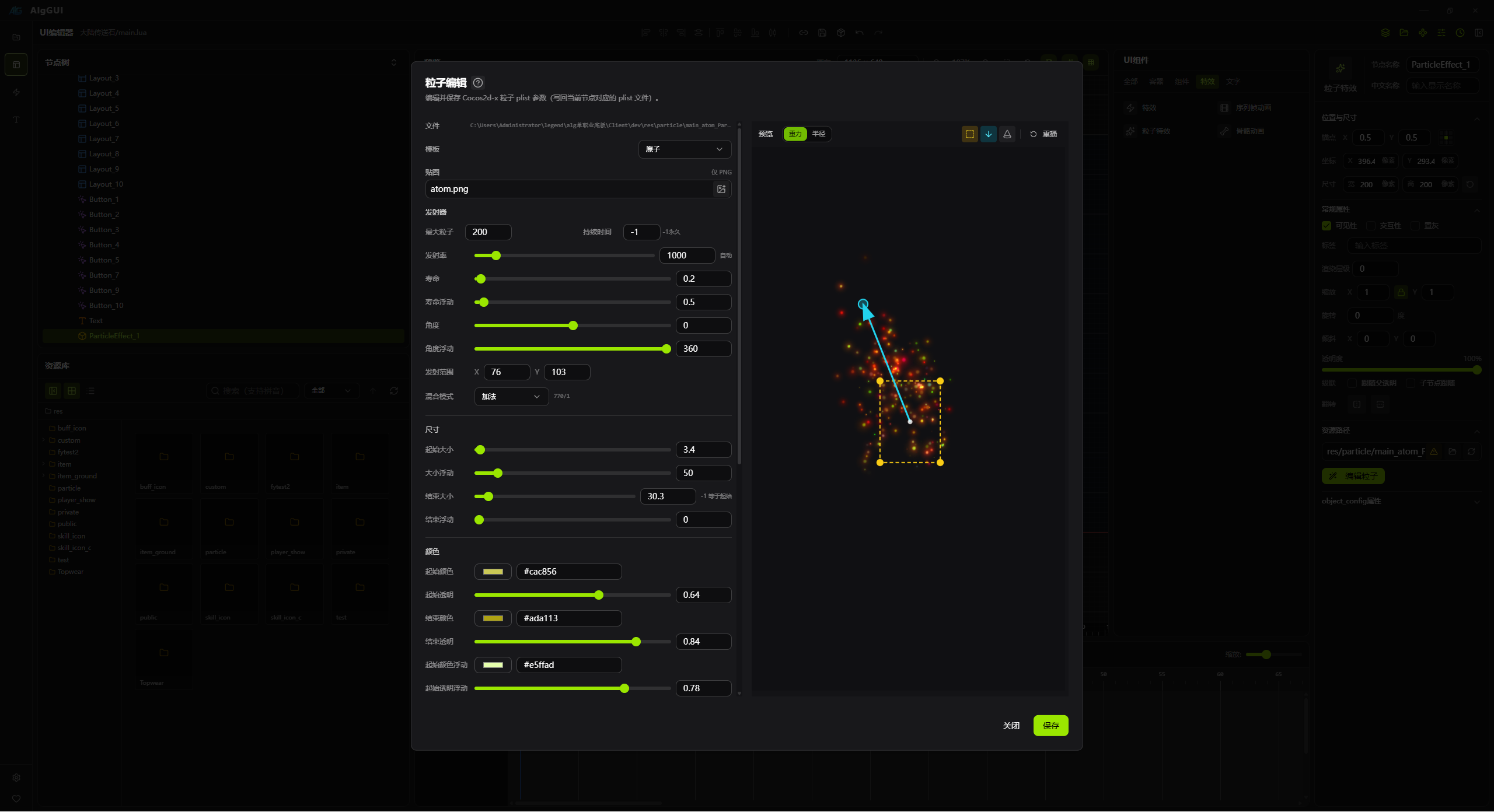This screenshot has width=1494, height=812.
Task: Open the 混合模式 dropdown set to 加法
Action: click(x=511, y=397)
